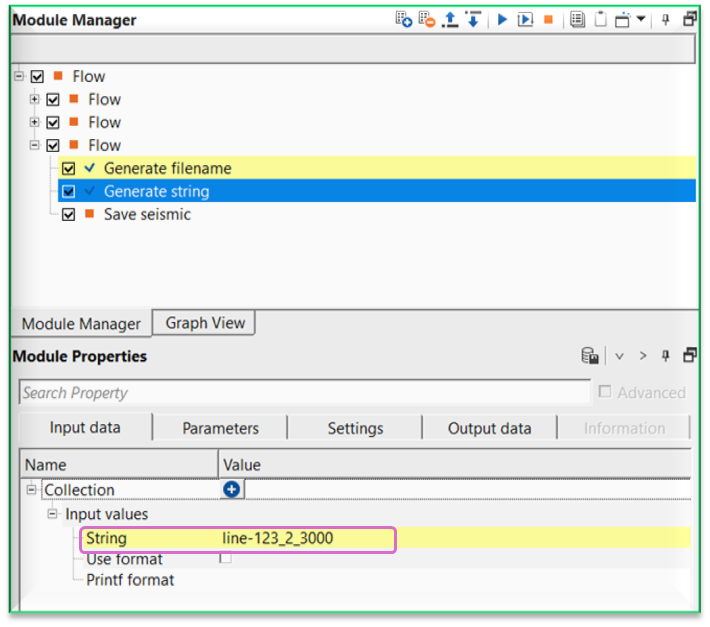Uncheck the Generate filename checkbox
Viewport: 710px width, 627px height.
(x=69, y=169)
